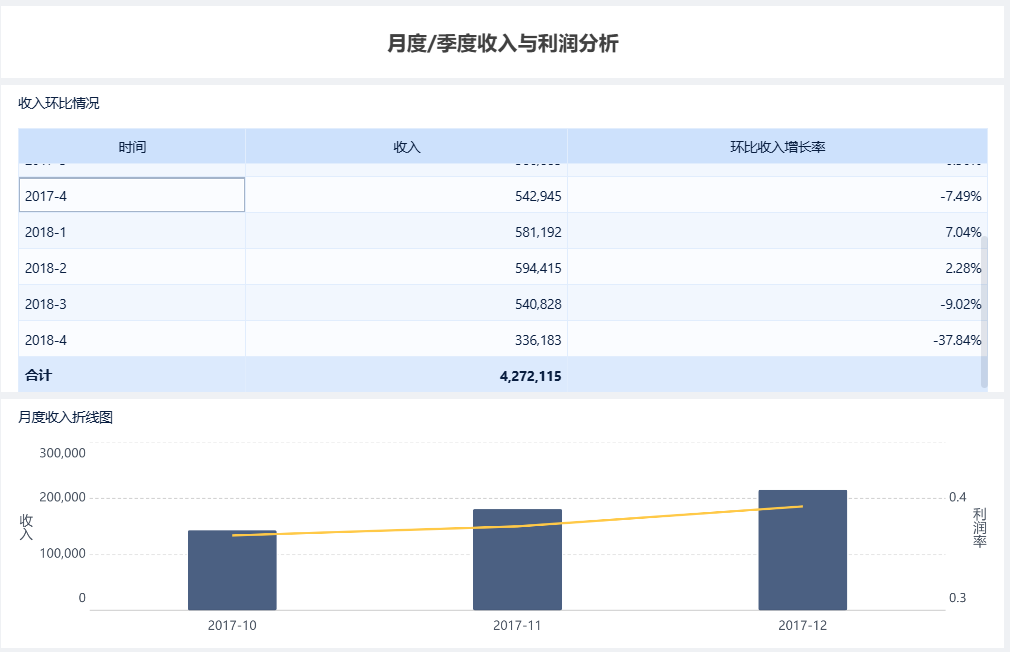The width and height of the screenshot is (1010, 652).
Task: Click the growth rate 7.04%
Action: tap(963, 232)
